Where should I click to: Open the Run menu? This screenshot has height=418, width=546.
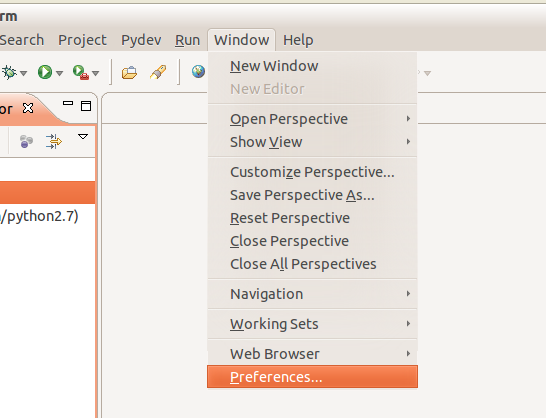click(187, 40)
